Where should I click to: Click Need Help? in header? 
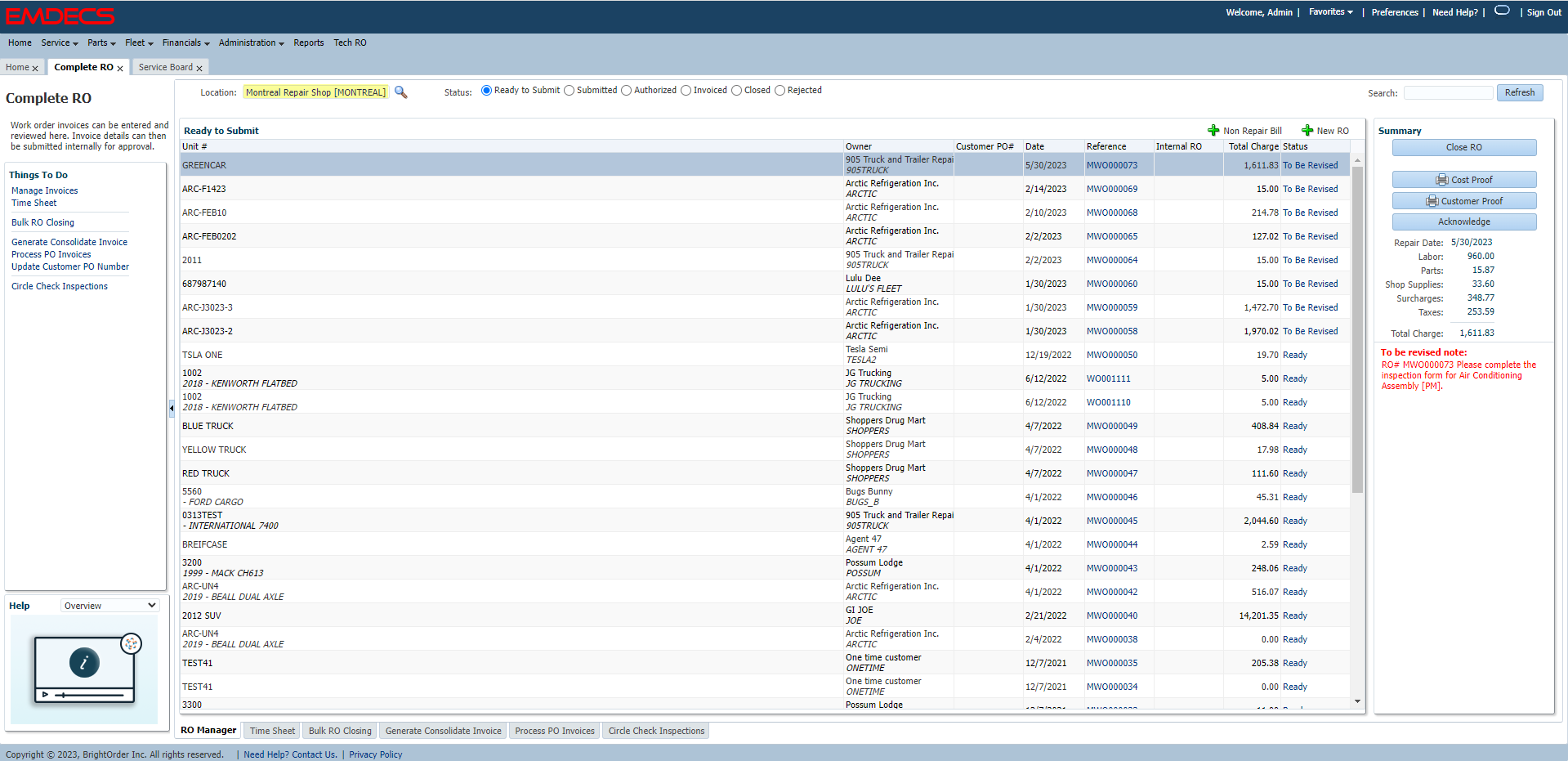pyautogui.click(x=1455, y=12)
